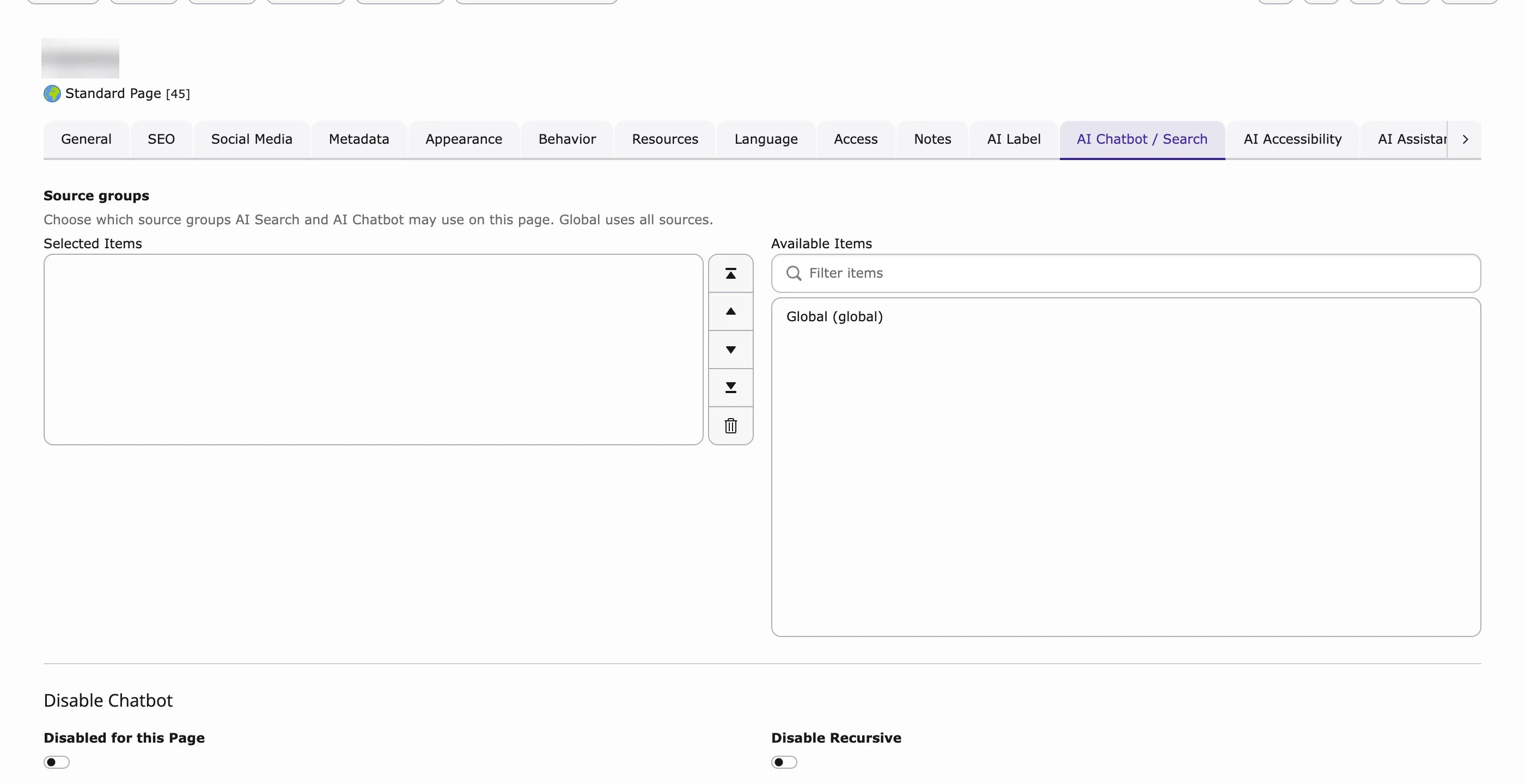Open the Social Media tab
The width and height of the screenshot is (1525, 784).
click(x=252, y=139)
